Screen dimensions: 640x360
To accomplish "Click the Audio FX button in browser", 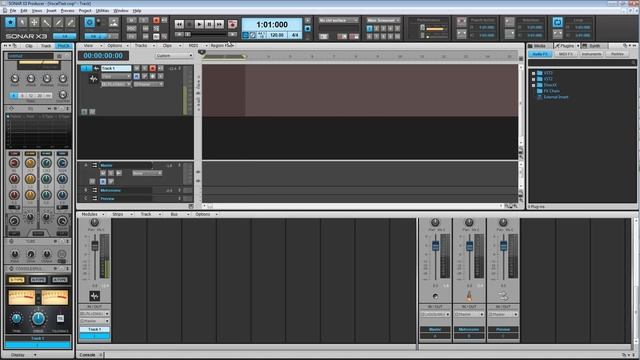I will [540, 54].
